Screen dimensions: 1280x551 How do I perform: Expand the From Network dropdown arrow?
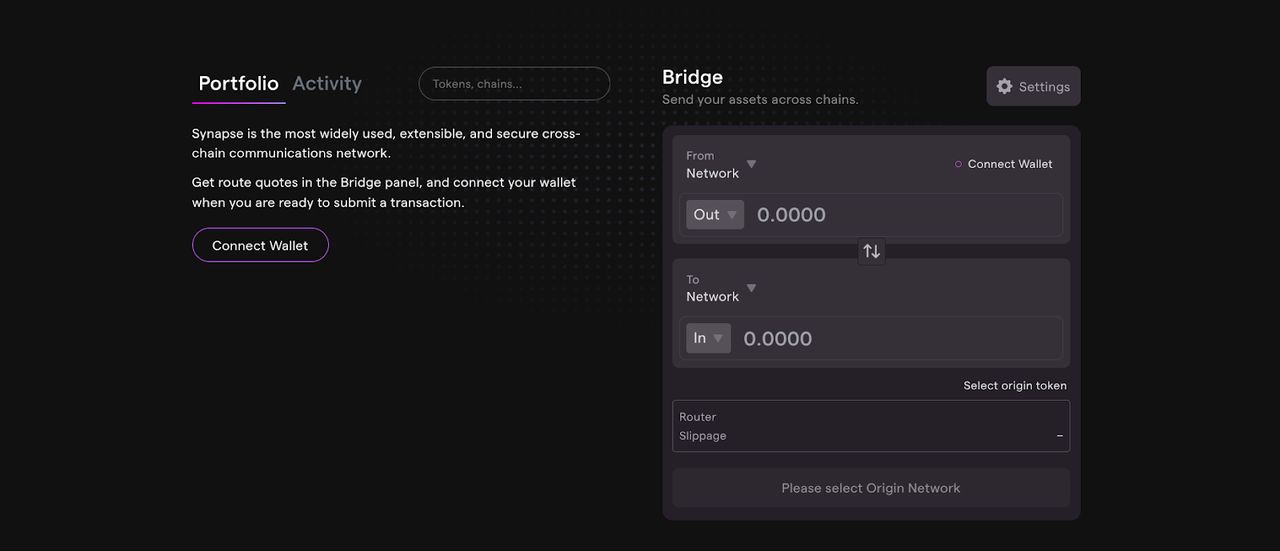click(x=752, y=164)
